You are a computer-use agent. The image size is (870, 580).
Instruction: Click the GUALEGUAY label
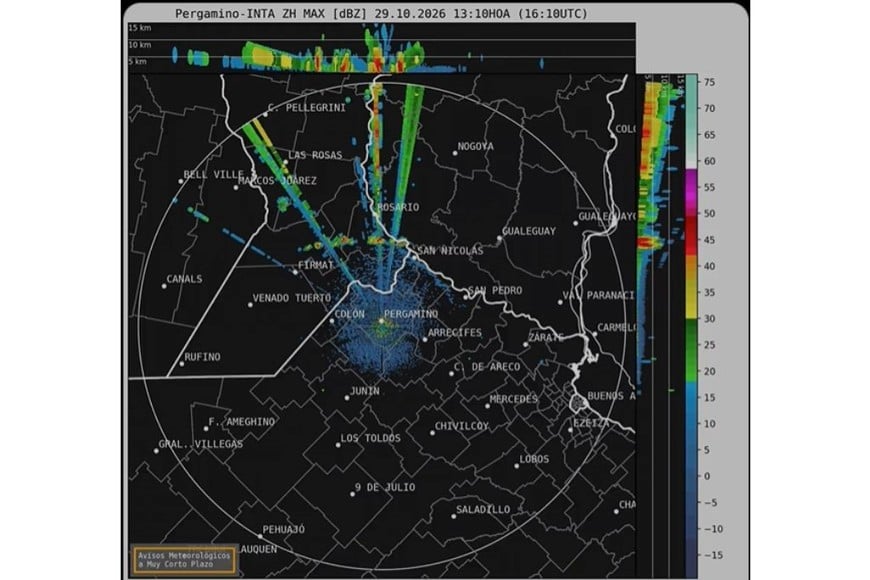point(529,231)
